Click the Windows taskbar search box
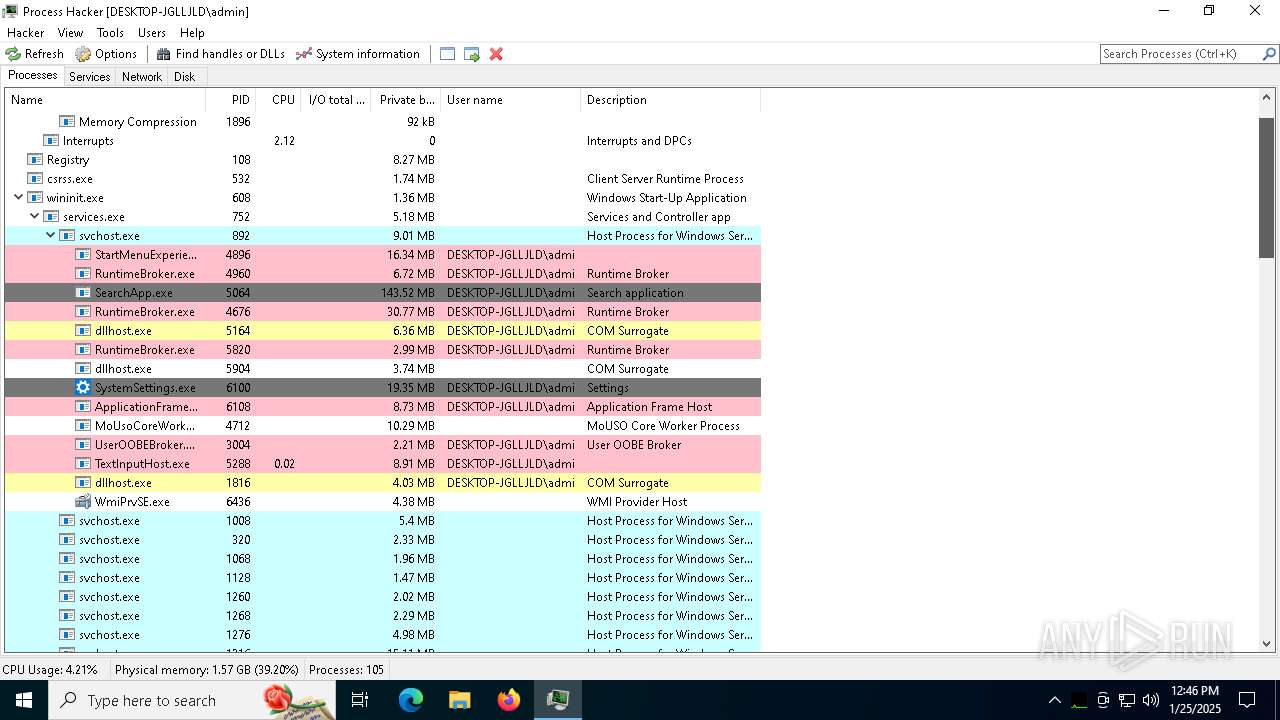 192,700
